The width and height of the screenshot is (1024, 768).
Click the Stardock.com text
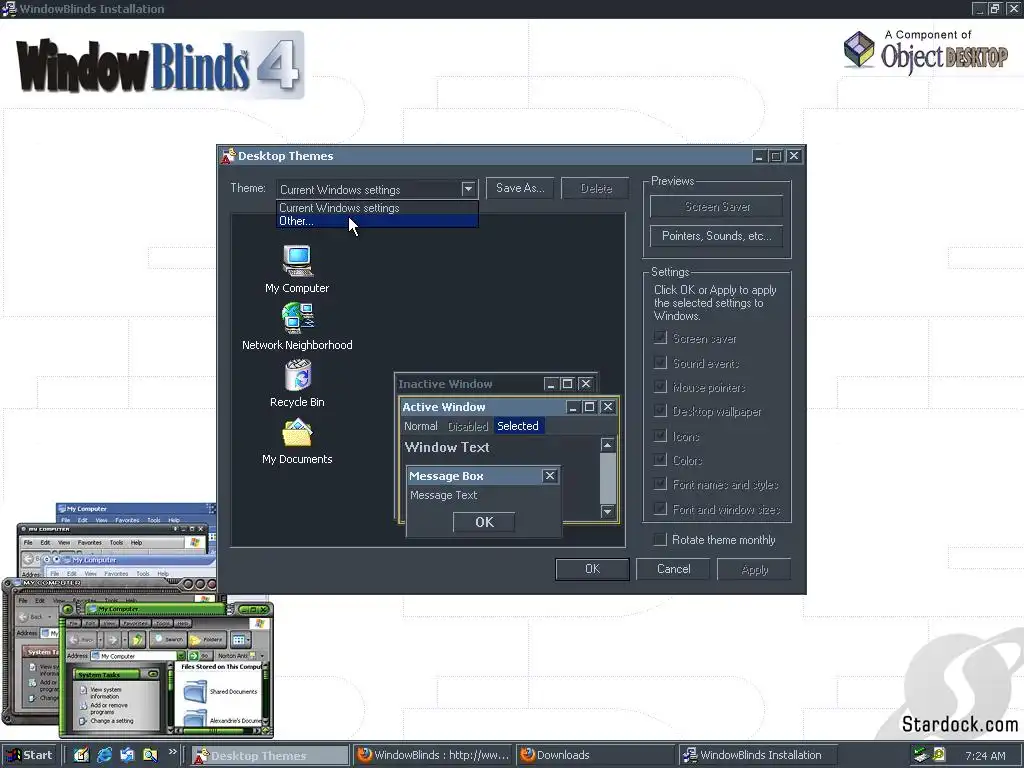(959, 724)
